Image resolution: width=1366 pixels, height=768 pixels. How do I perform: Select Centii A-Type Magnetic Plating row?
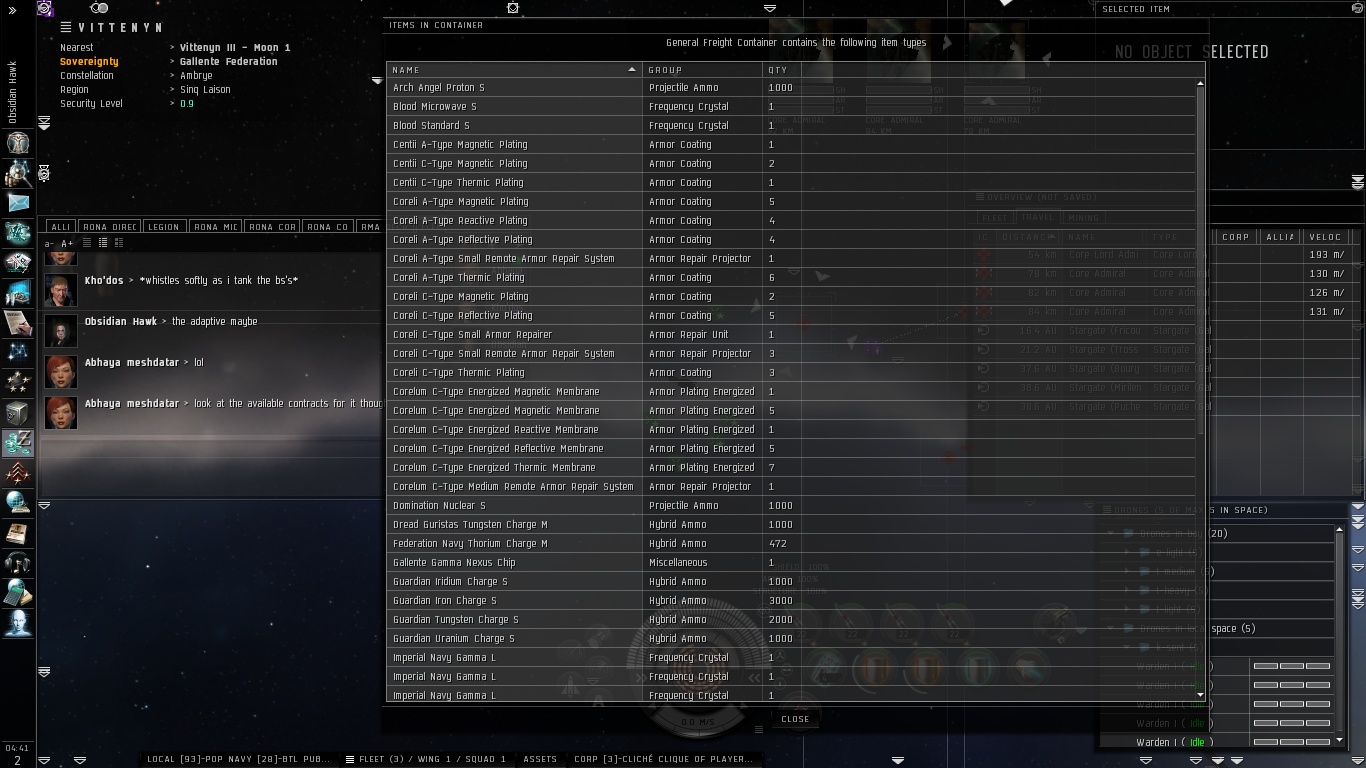791,145
